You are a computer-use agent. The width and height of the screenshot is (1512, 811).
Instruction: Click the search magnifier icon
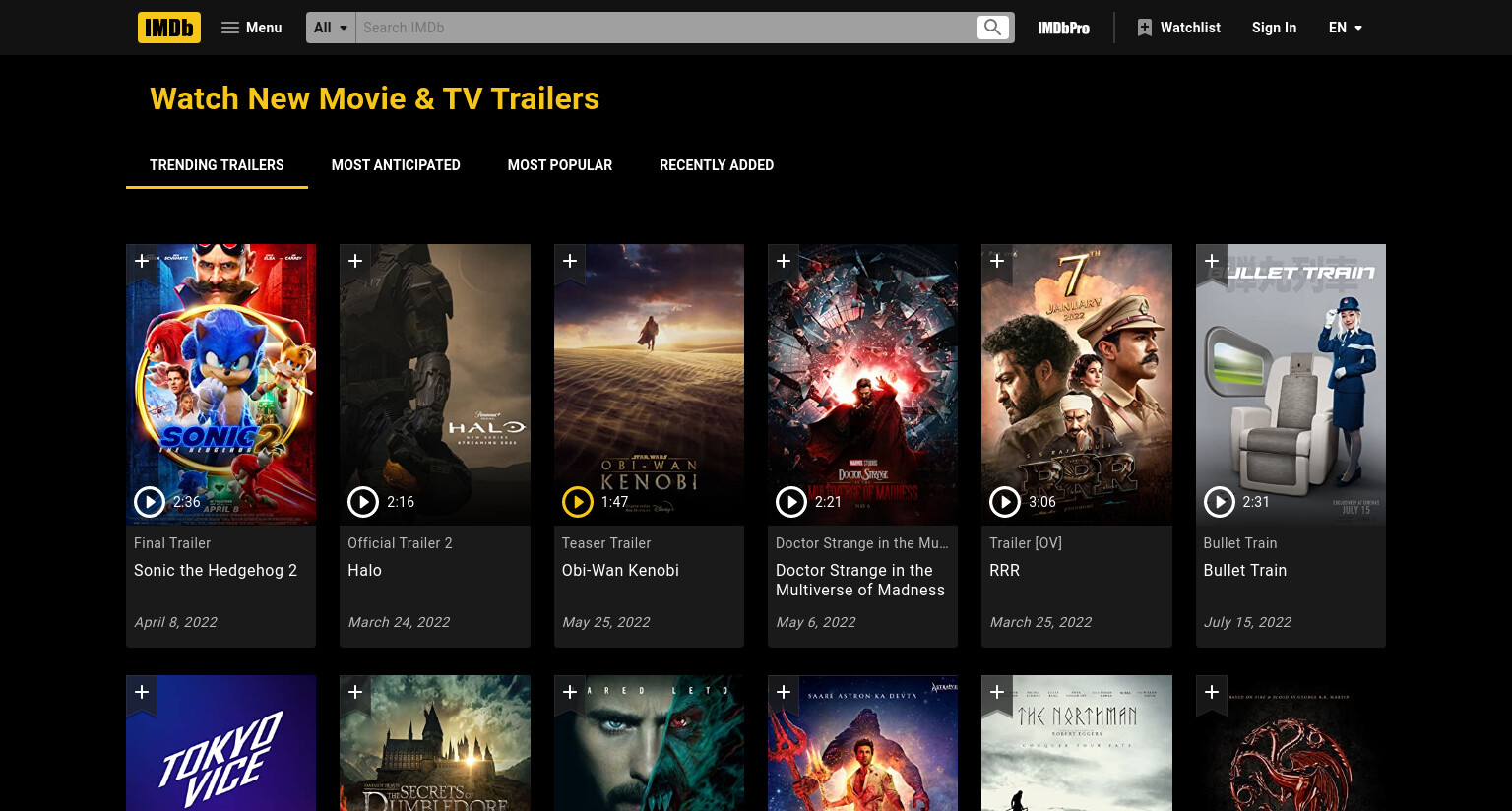pyautogui.click(x=993, y=28)
